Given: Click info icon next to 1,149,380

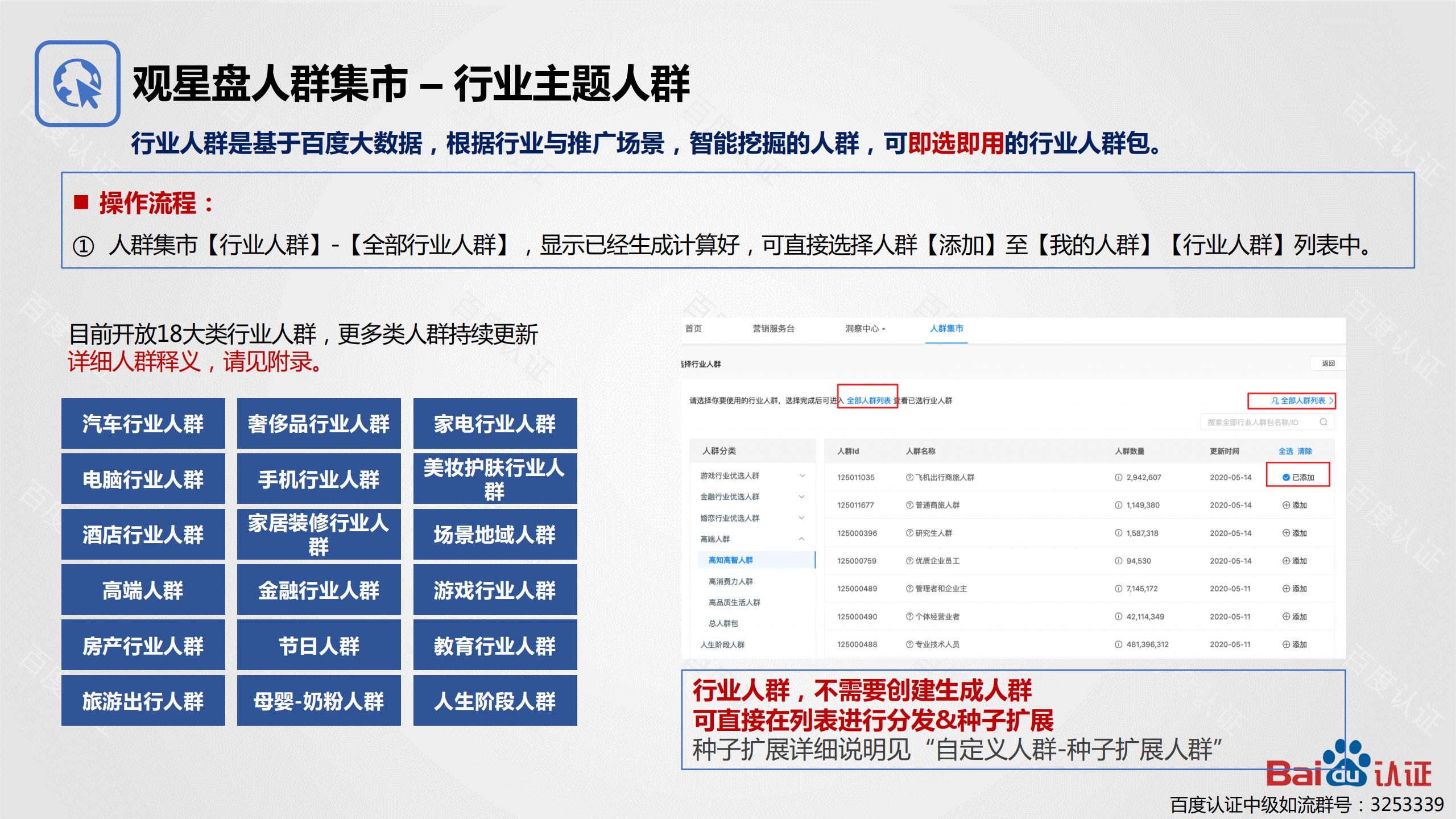Looking at the screenshot, I should (x=1119, y=505).
